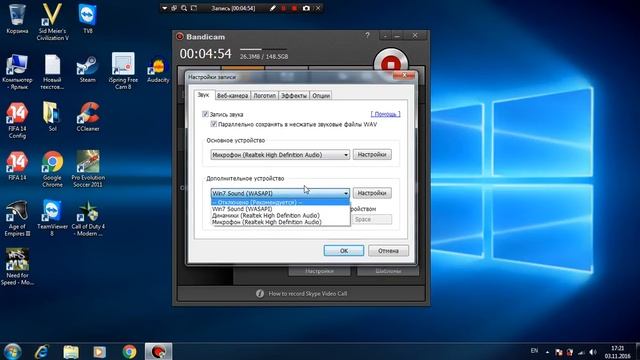
Task: Switch to the Логотип tab
Action: 264,96
